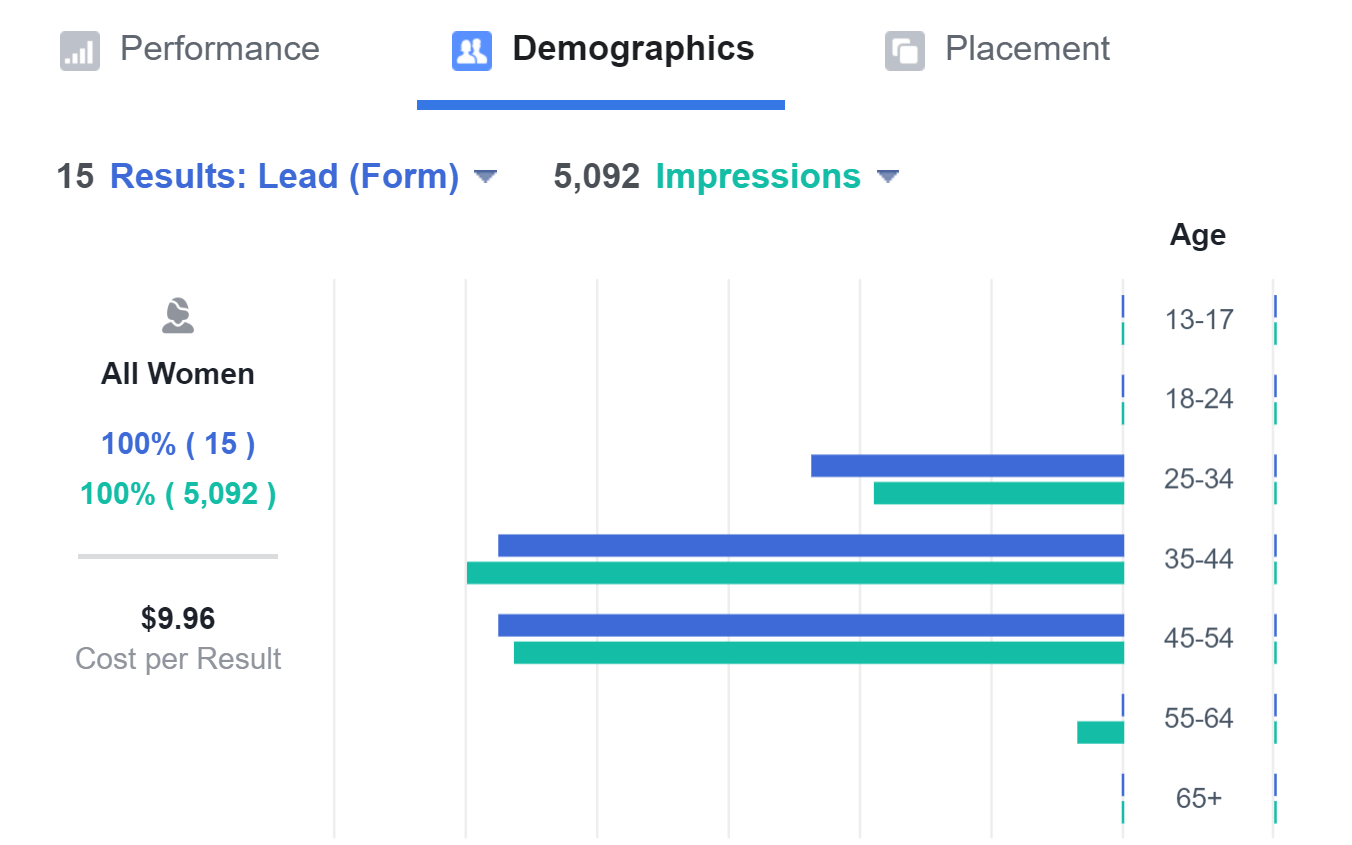Viewport: 1352px width, 845px height.
Task: Select the Demographics tab label
Action: click(x=633, y=48)
